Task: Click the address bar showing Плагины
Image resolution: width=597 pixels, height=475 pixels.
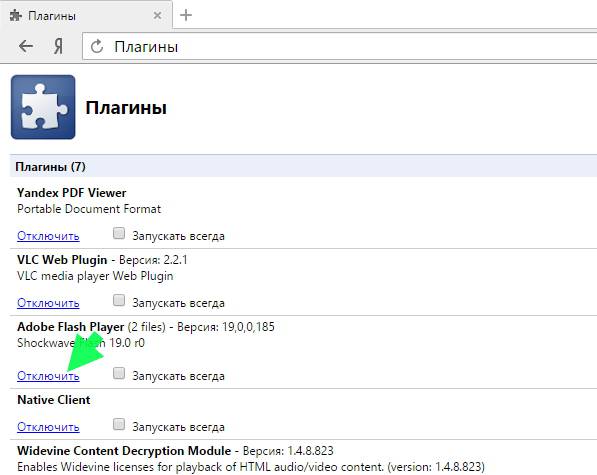Action: click(x=340, y=47)
